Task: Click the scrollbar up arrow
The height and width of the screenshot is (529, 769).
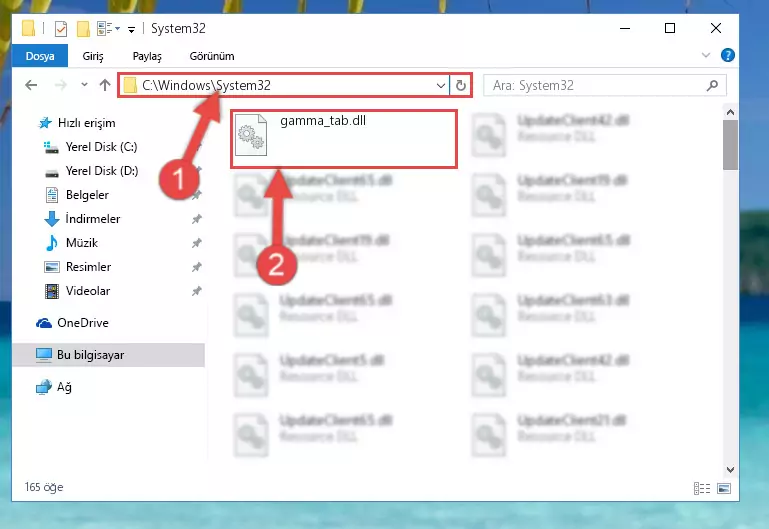Action: (x=730, y=112)
